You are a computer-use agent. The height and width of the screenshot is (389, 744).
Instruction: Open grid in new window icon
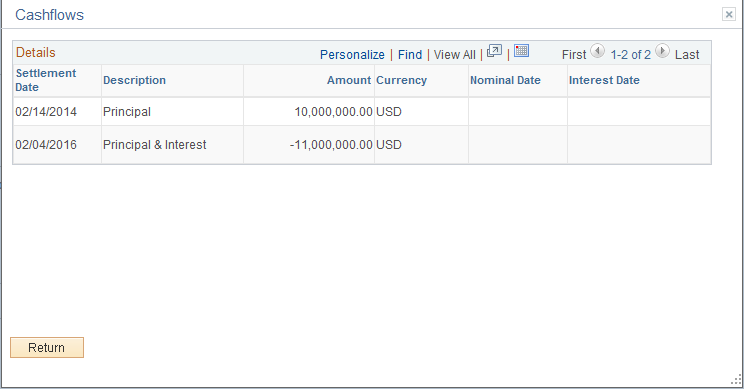point(494,51)
